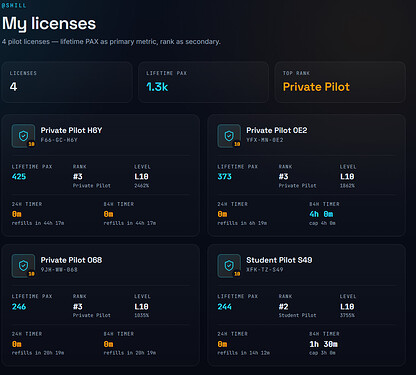This screenshot has width=416, height=375.
Task: Click the 425 lifetime PAX value
Action: pos(19,177)
